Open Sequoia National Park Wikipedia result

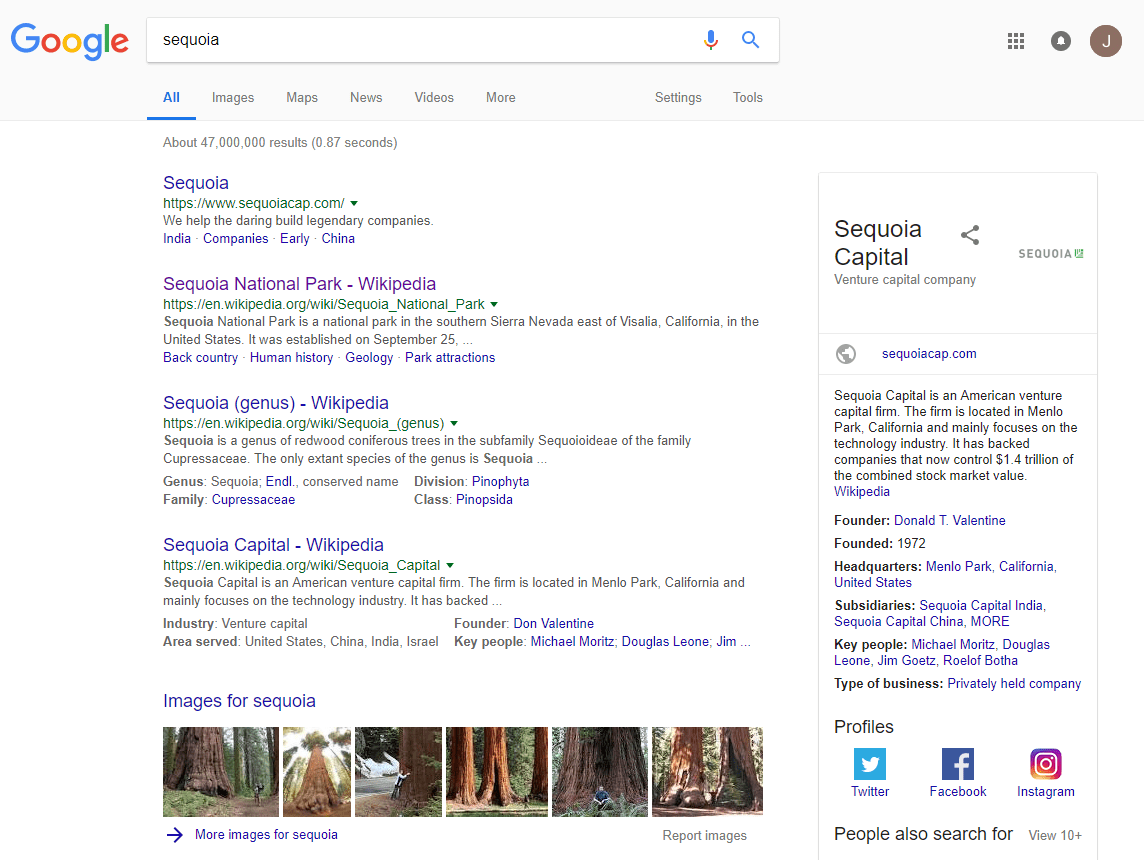pyautogui.click(x=299, y=284)
